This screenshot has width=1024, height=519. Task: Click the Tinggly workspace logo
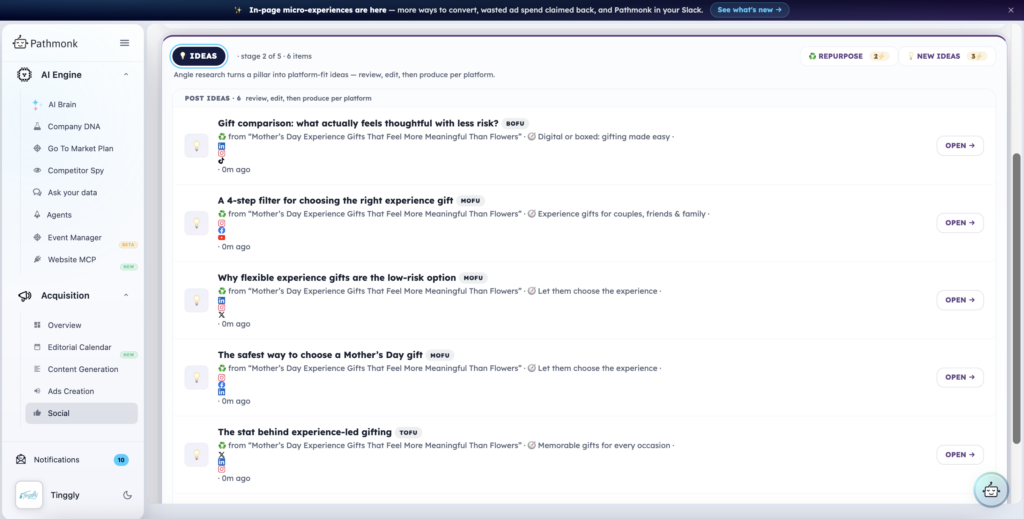pyautogui.click(x=29, y=495)
